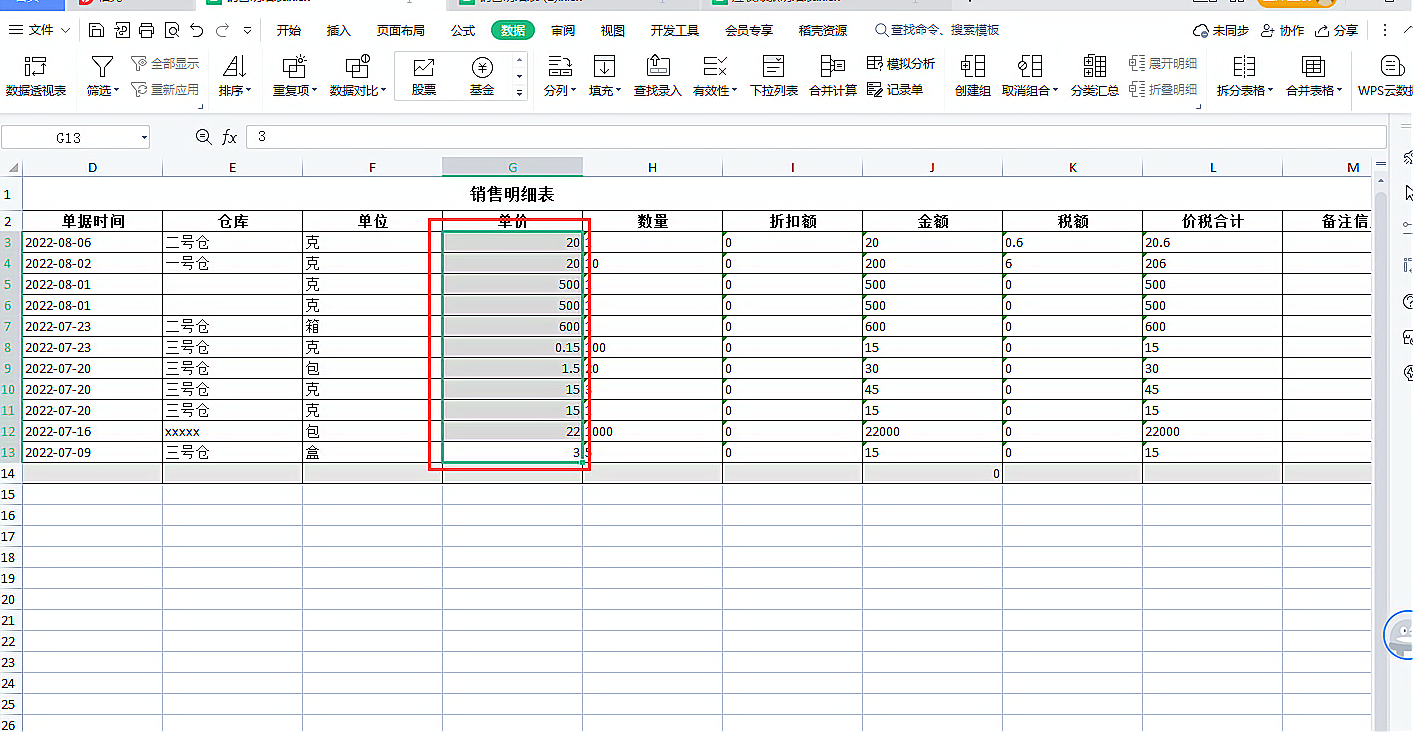Click the undo arrow in quick toolbar
1413x733 pixels.
point(197,31)
